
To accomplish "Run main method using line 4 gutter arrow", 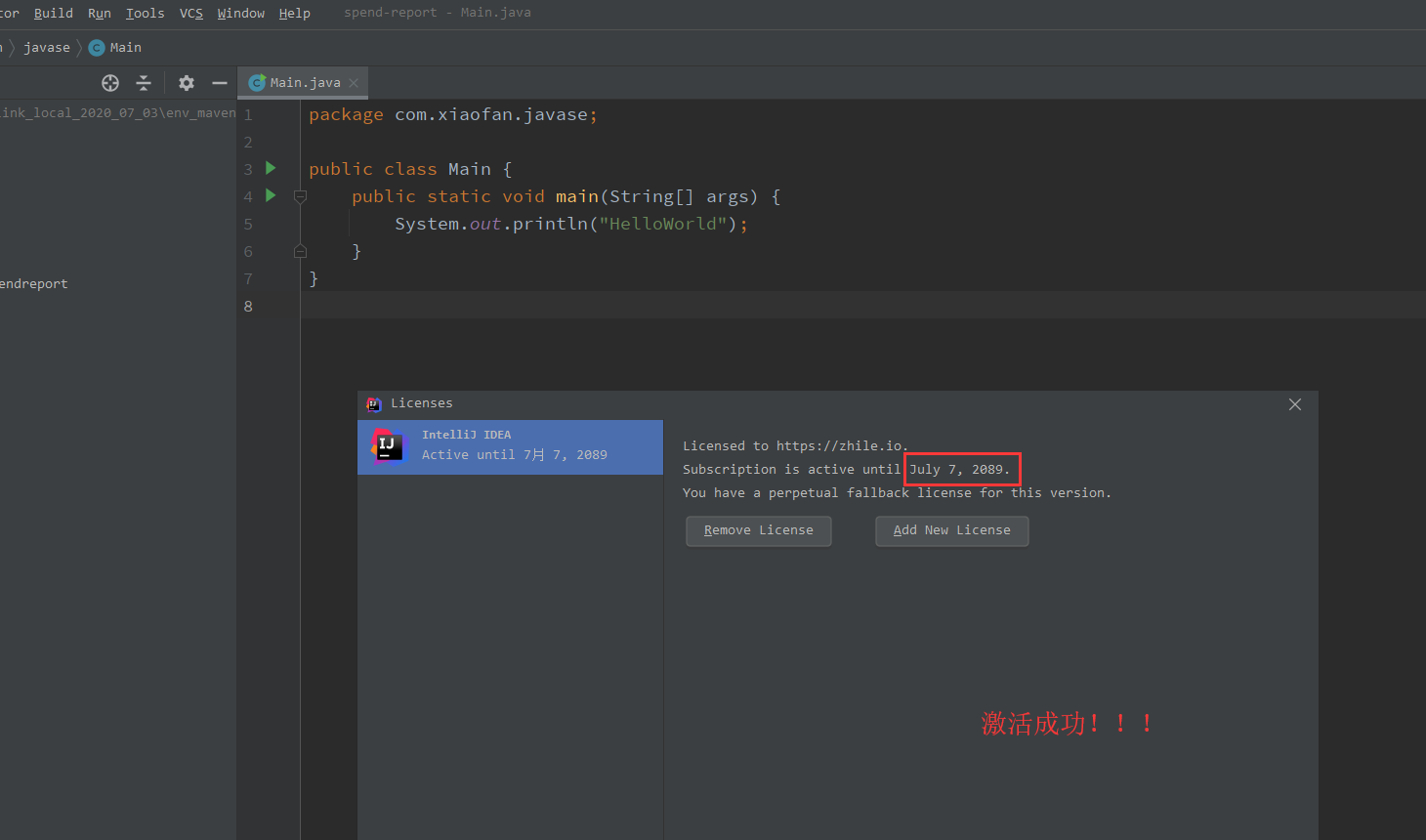I will pyautogui.click(x=271, y=195).
